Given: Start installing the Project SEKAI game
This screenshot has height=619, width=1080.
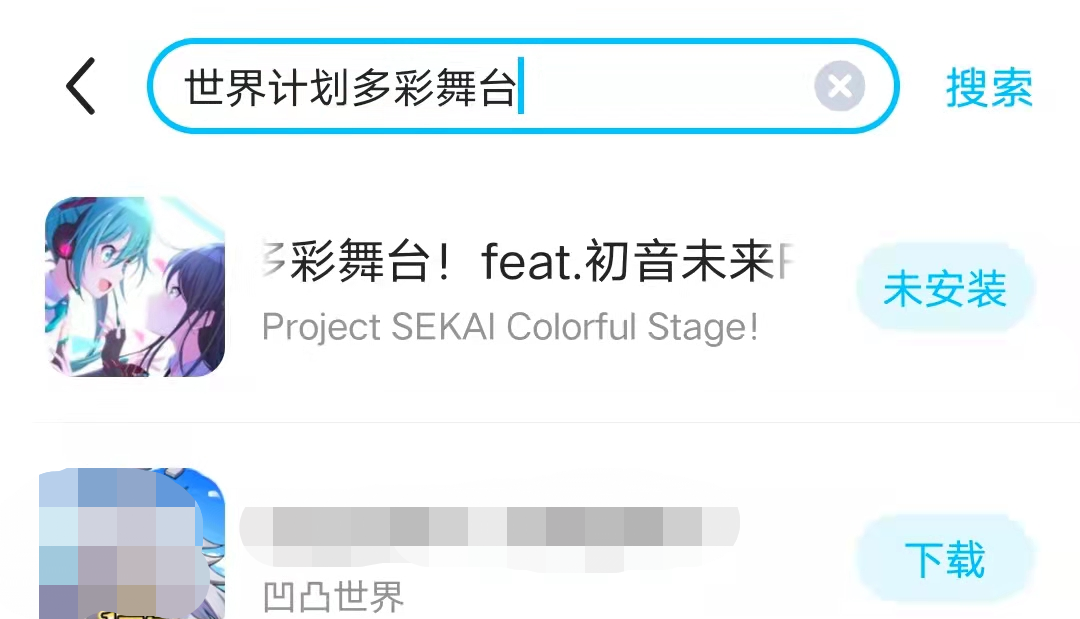Looking at the screenshot, I should tap(944, 291).
